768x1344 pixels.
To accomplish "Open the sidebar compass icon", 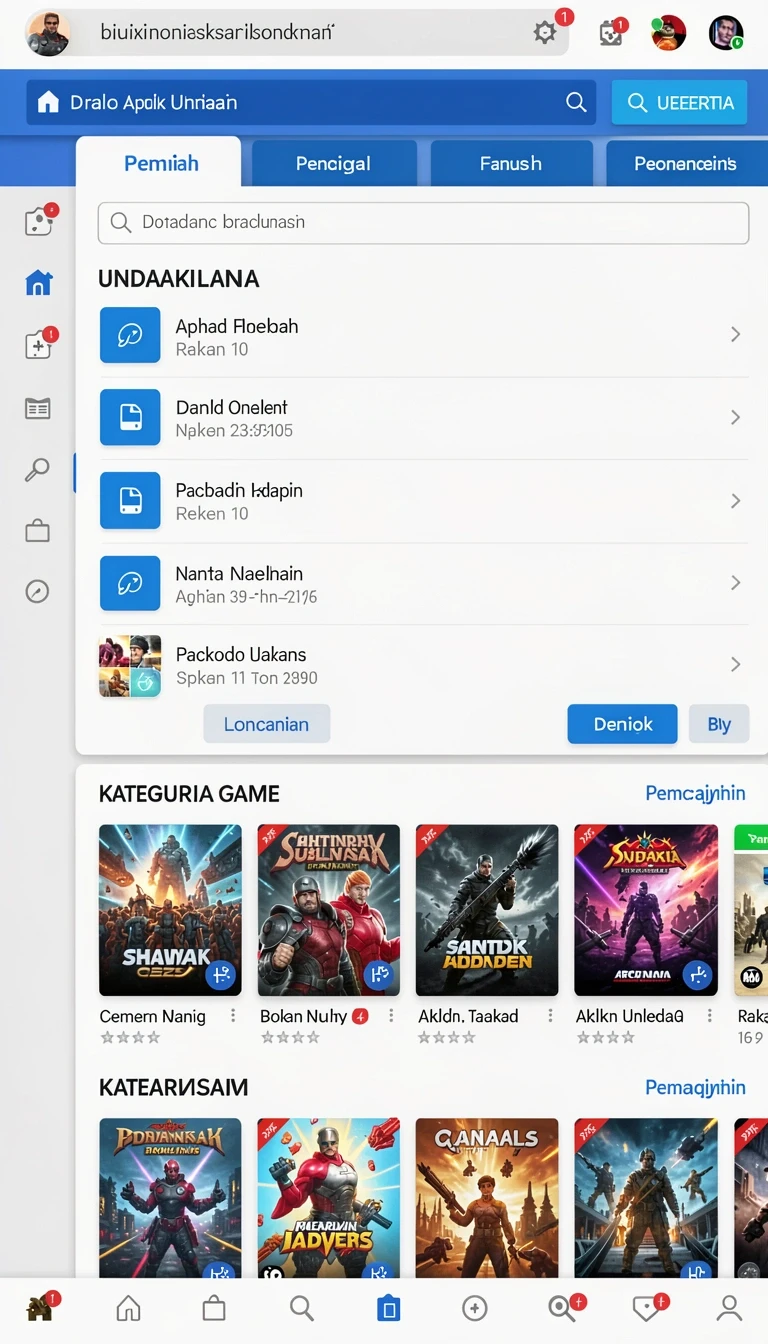I will pyautogui.click(x=37, y=592).
